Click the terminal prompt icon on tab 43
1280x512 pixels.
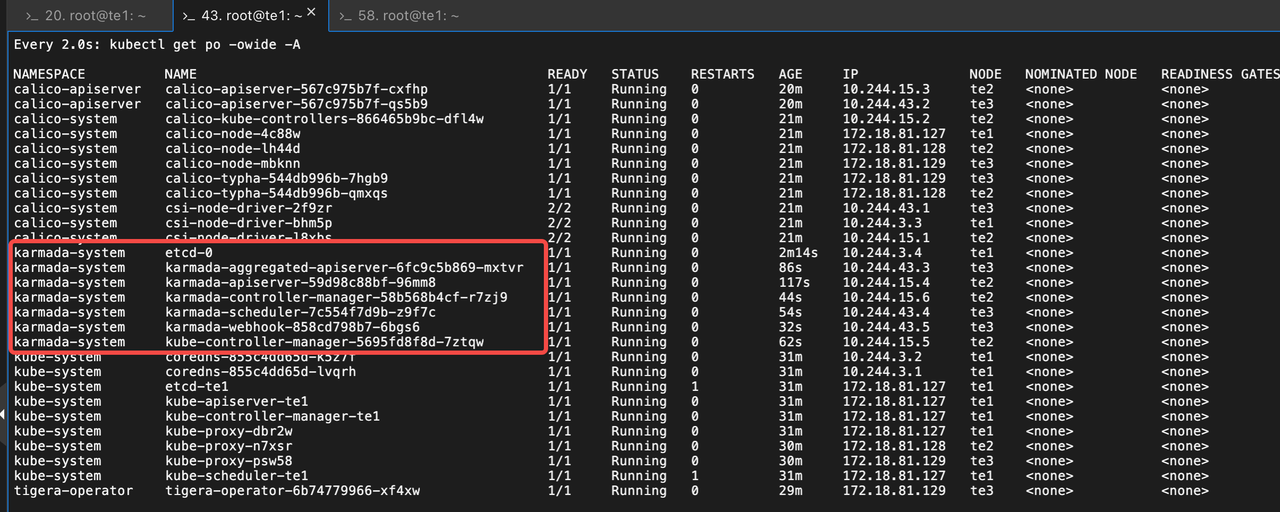point(189,17)
